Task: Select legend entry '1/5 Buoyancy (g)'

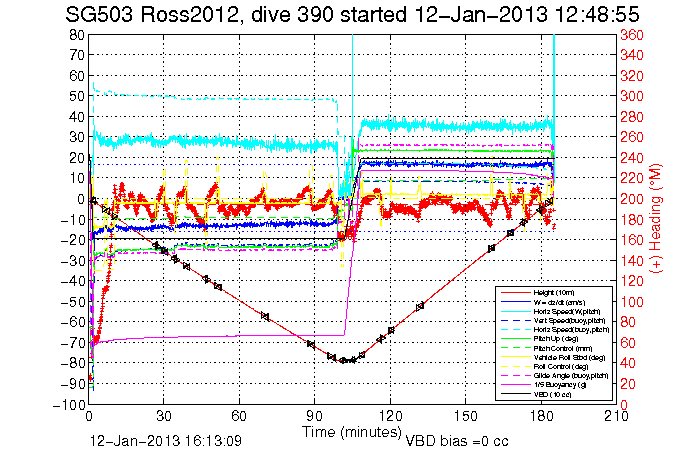Action: [559, 385]
